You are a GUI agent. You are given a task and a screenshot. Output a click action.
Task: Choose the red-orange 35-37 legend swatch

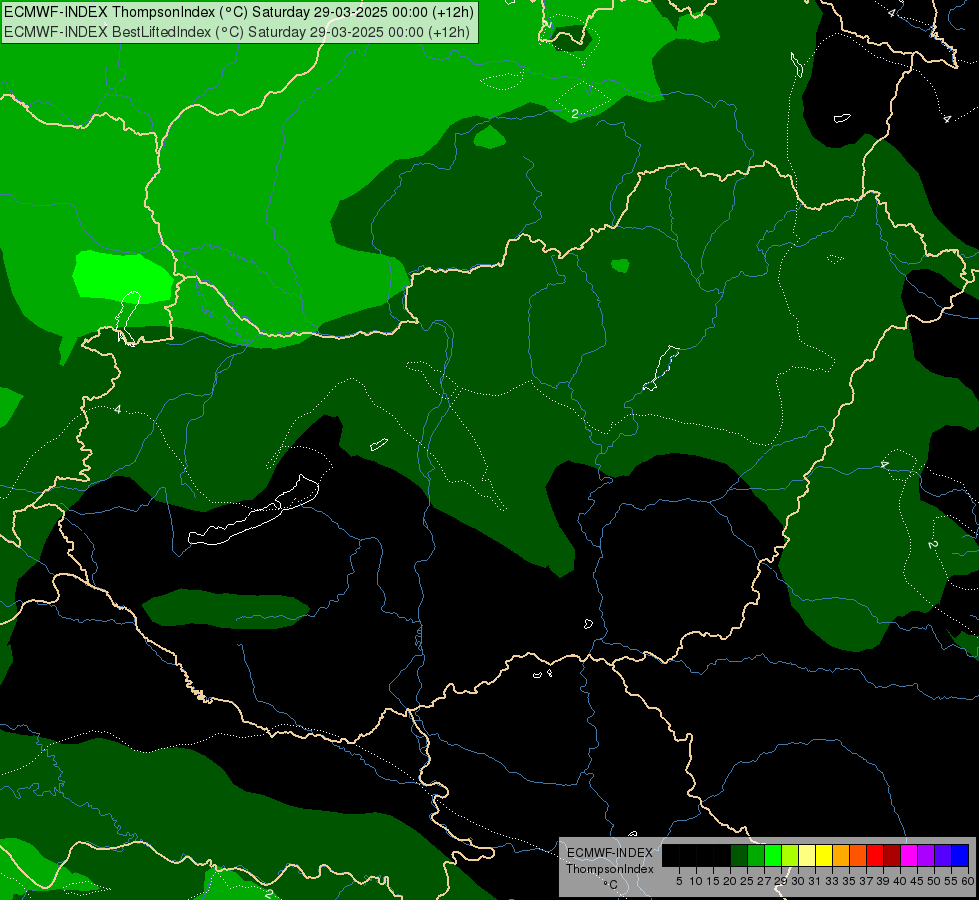(857, 855)
